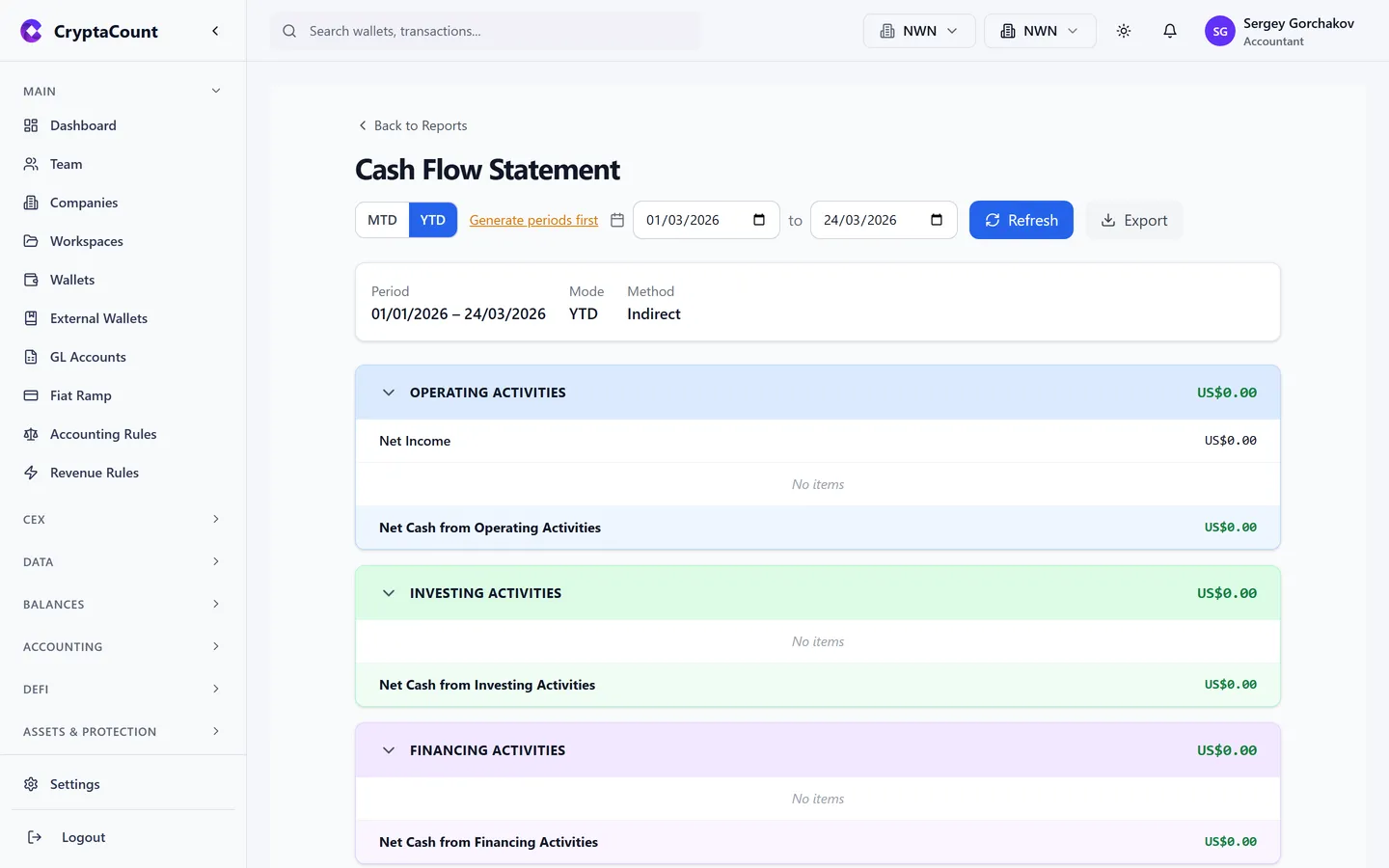This screenshot has width=1389, height=868.
Task: Focus the search wallets, transactions field
Action: (x=486, y=31)
